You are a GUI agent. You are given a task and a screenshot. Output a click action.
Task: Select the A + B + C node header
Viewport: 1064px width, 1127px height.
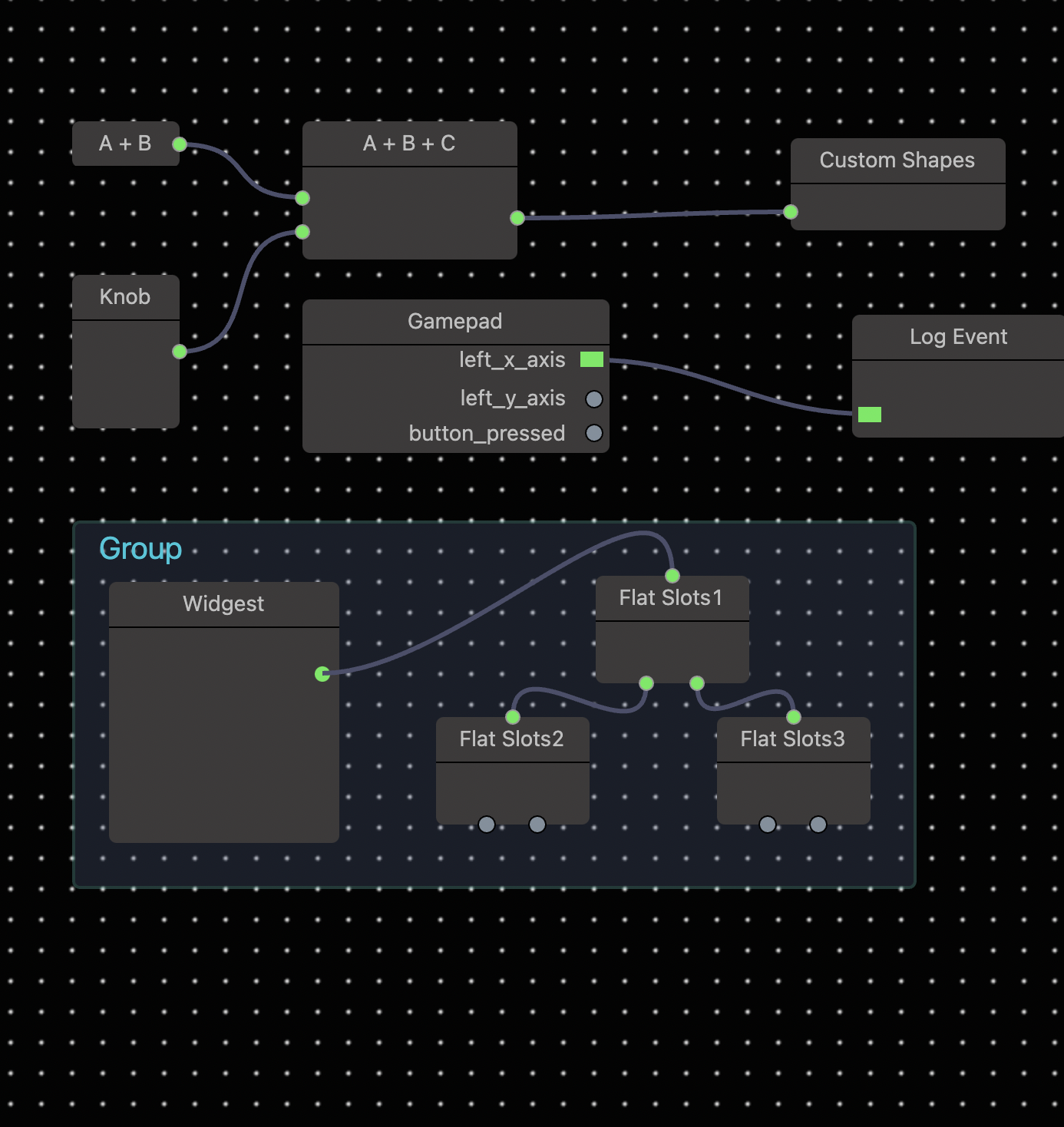pos(410,144)
